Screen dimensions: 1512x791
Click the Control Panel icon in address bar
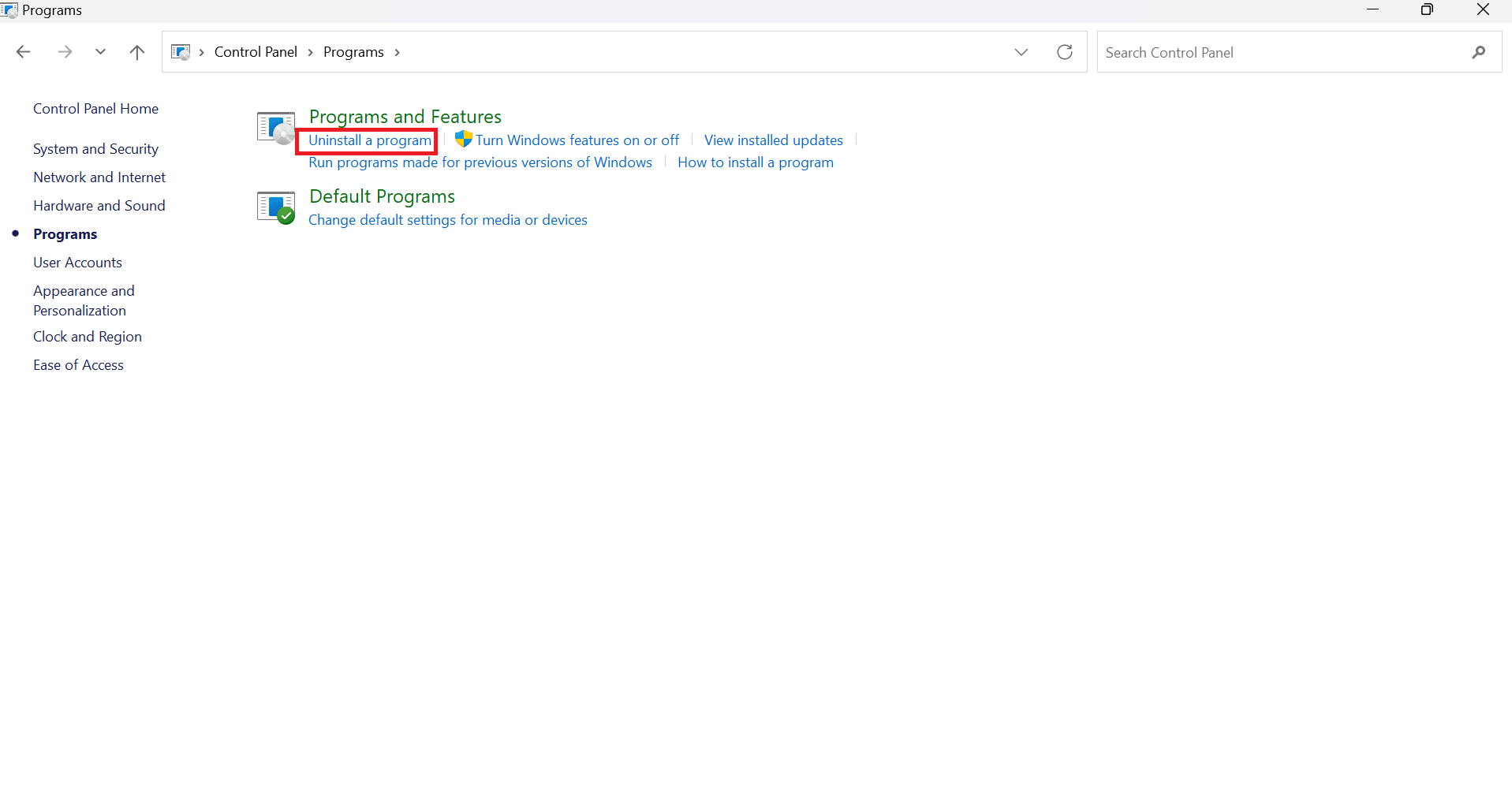(x=181, y=52)
